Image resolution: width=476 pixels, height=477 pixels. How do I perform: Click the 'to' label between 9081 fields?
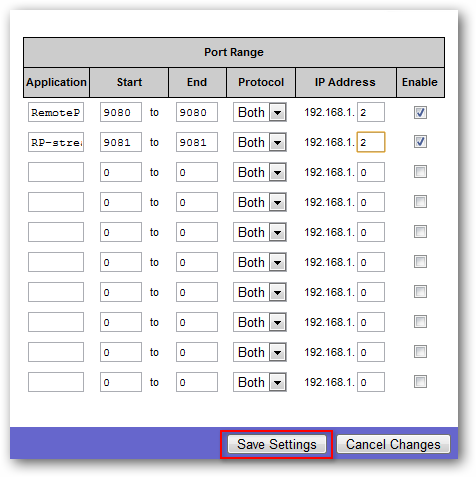coord(154,143)
